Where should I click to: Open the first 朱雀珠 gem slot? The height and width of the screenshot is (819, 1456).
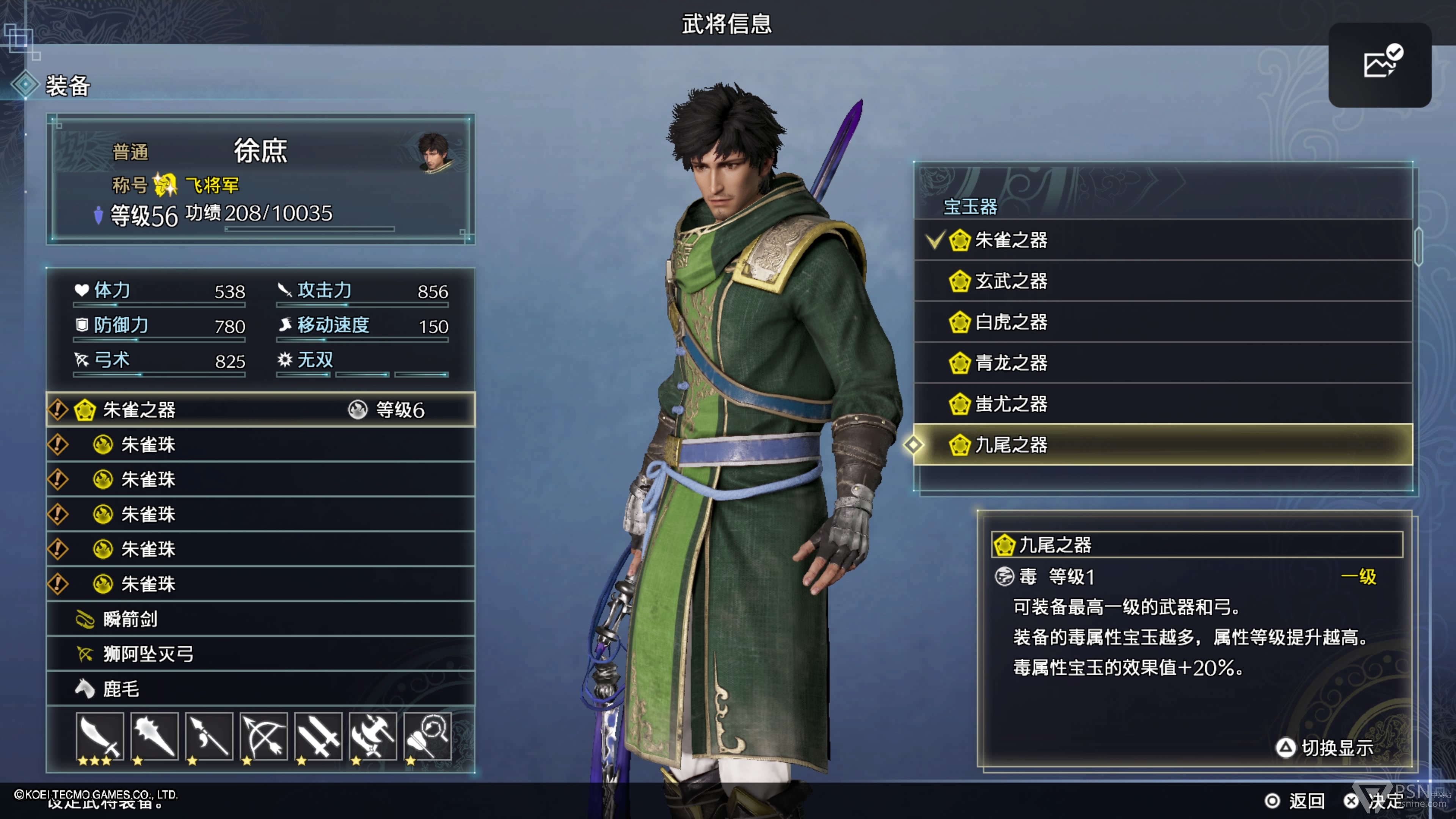[260, 445]
